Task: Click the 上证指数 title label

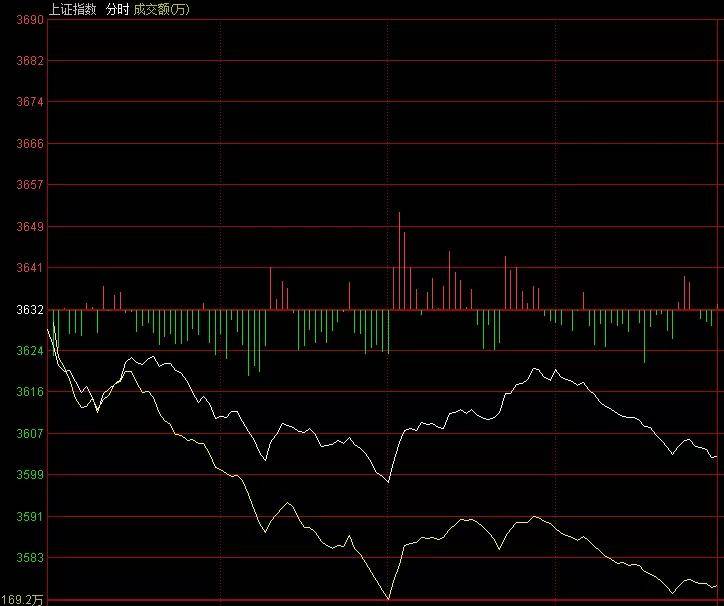Action: tap(72, 9)
